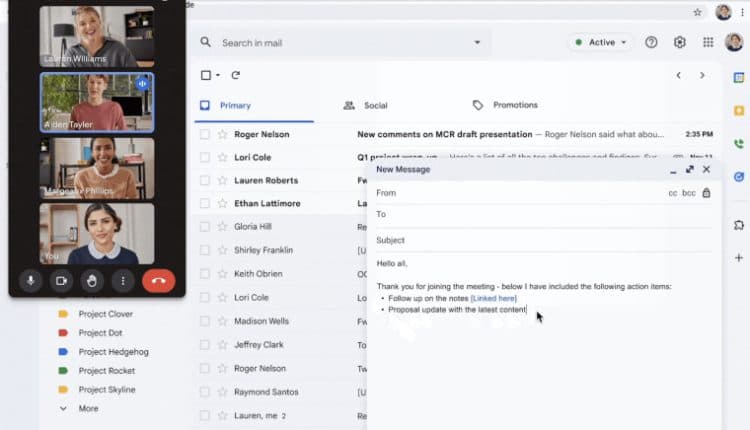
Task: Select Margaret Phillips video thumbnail
Action: click(97, 168)
